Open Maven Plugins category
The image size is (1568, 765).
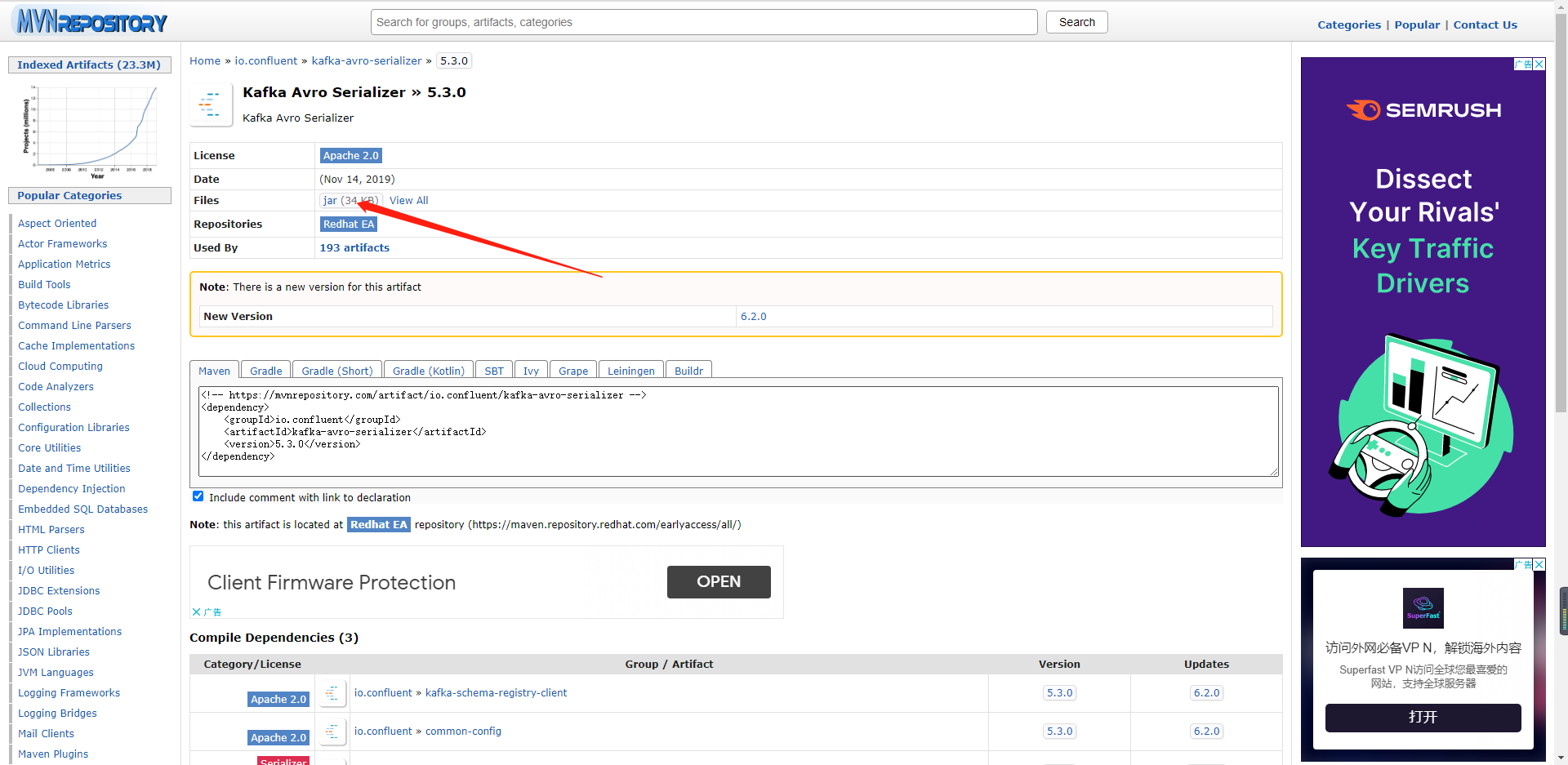point(53,754)
